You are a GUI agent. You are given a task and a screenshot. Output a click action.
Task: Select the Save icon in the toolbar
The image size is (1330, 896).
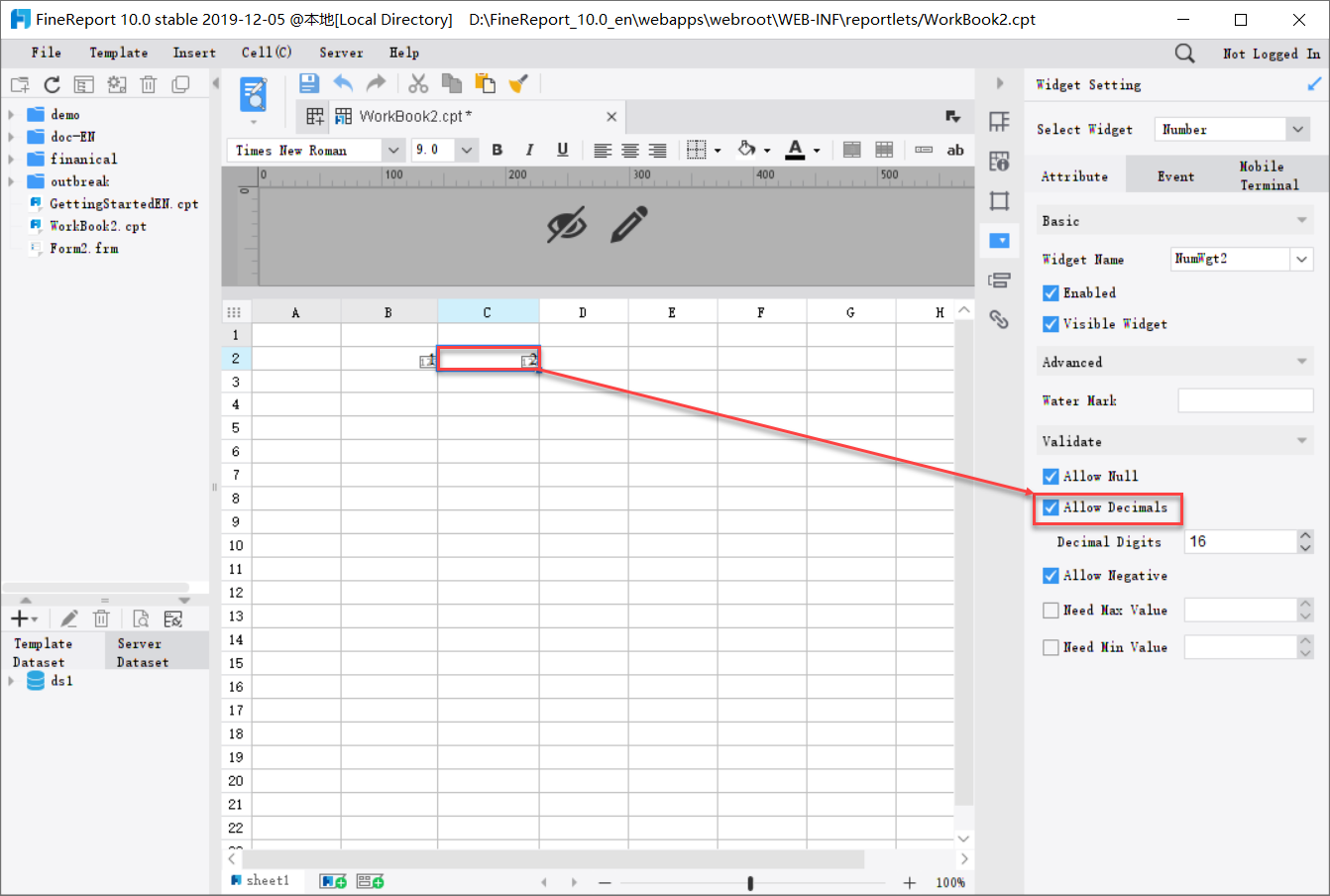point(308,83)
